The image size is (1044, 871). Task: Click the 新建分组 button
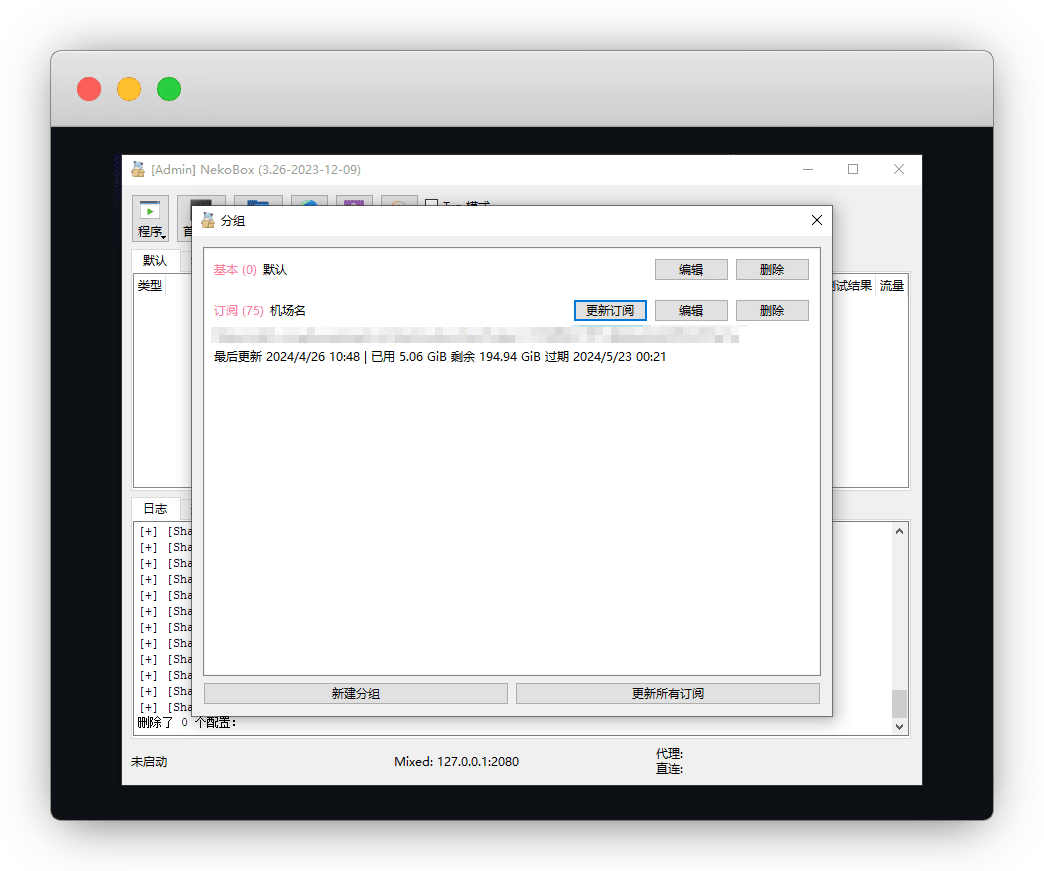[356, 693]
